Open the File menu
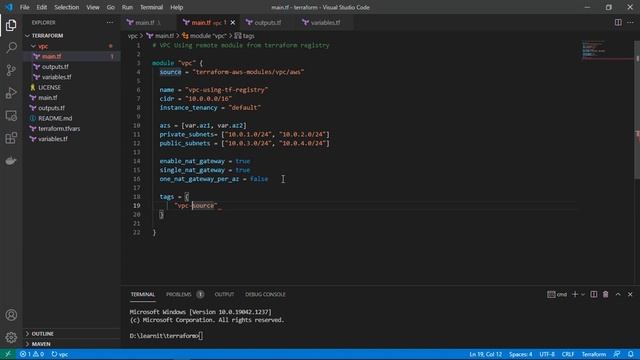The width and height of the screenshot is (640, 360). tap(24, 7)
